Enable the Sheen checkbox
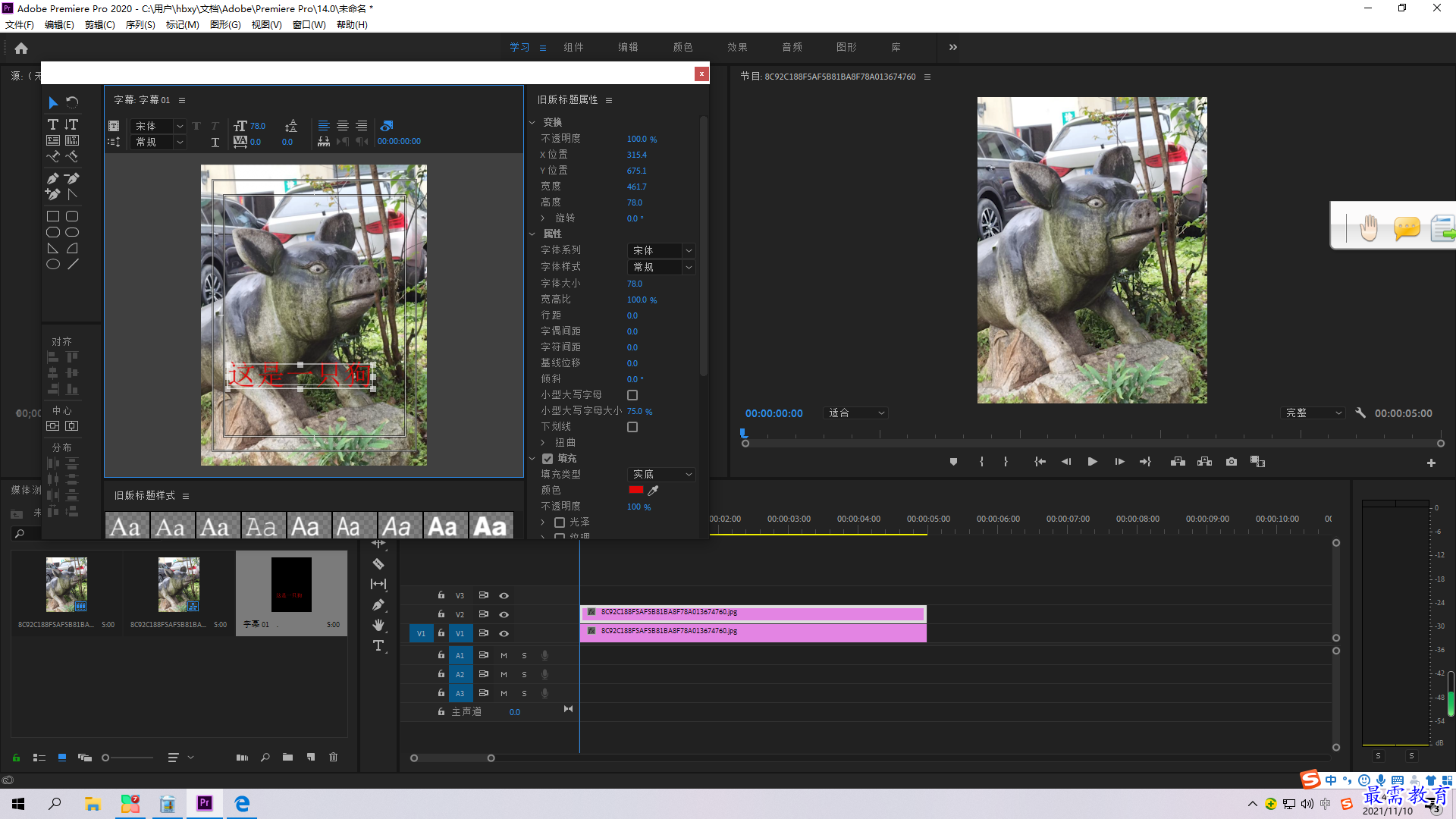 560,522
